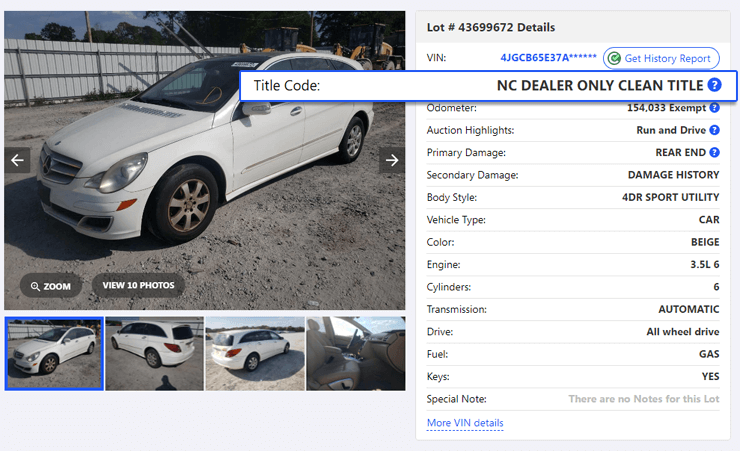Open the masked VIN number link

[548, 58]
